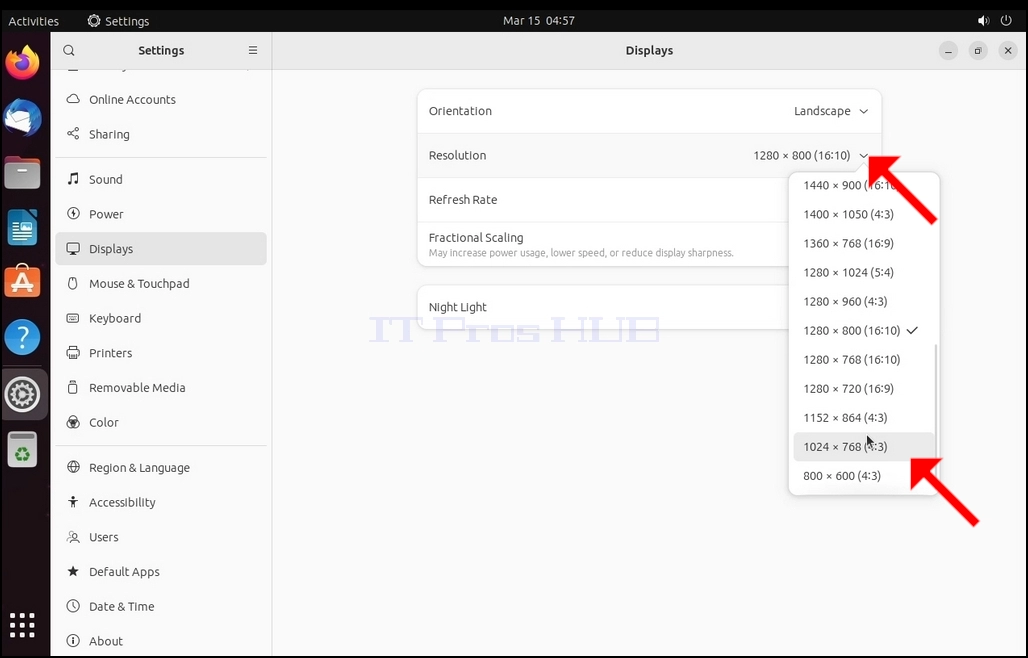The height and width of the screenshot is (658, 1028).
Task: Show applications grid
Action: tap(22, 625)
